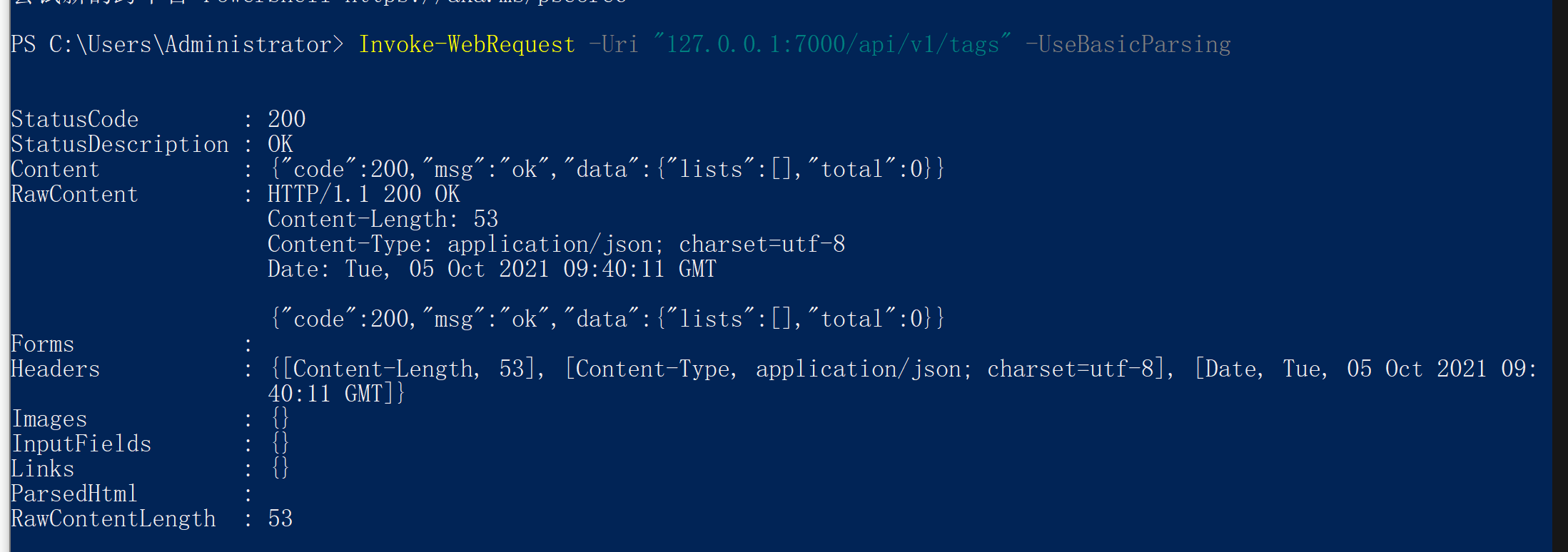Click the HTTP/1.1 200 OK line
Screen dimensions: 1568x552
364,194
